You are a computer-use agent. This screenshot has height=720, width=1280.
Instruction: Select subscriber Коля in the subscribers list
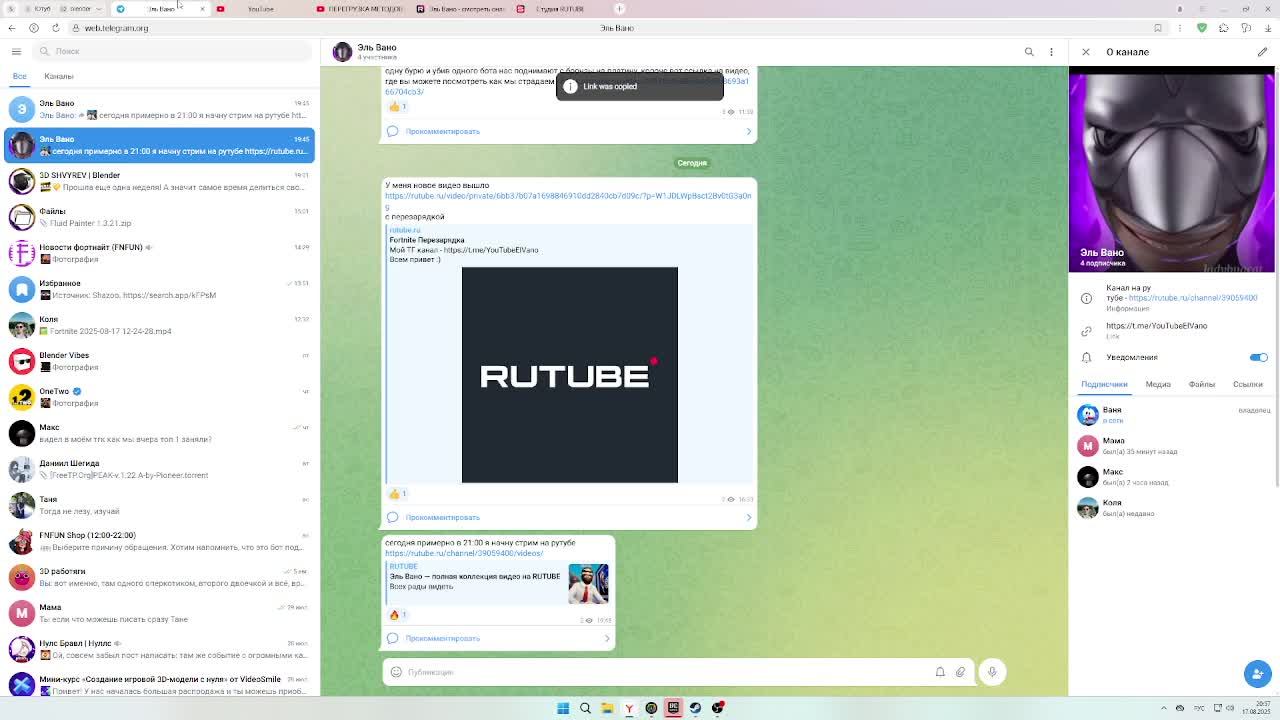coord(1172,508)
